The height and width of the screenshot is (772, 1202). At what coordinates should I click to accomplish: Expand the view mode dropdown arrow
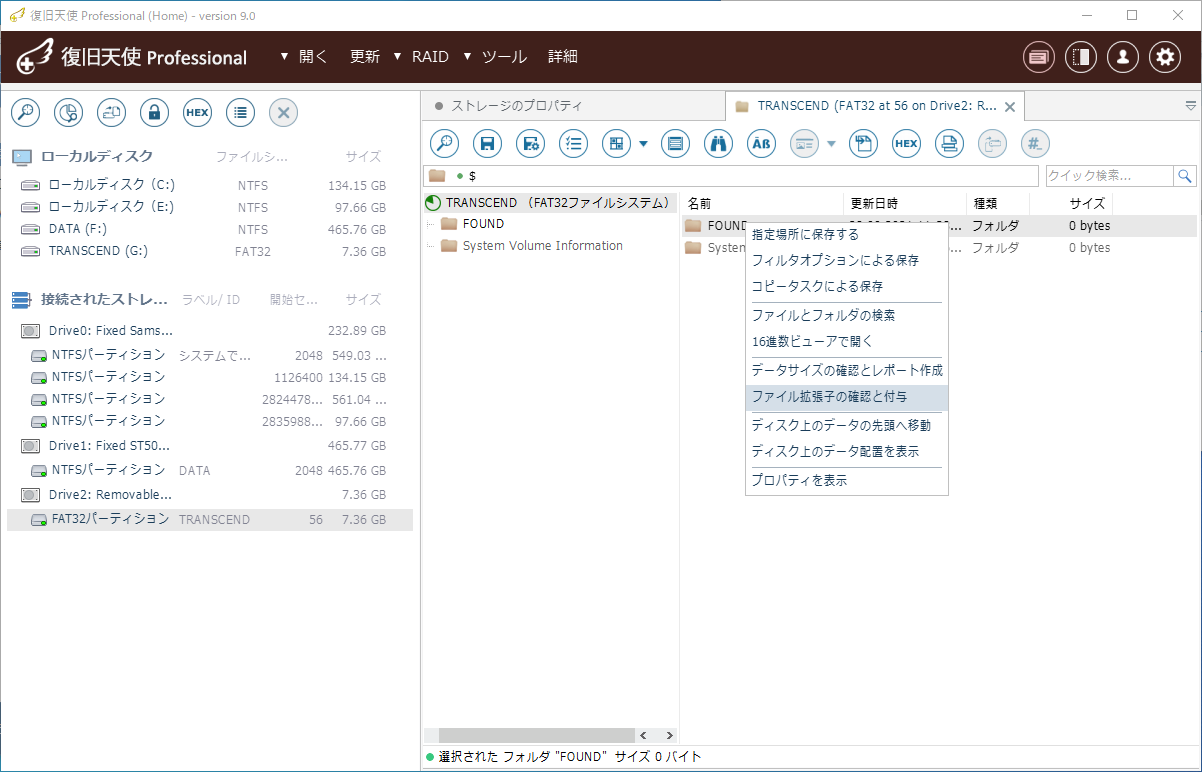(643, 144)
